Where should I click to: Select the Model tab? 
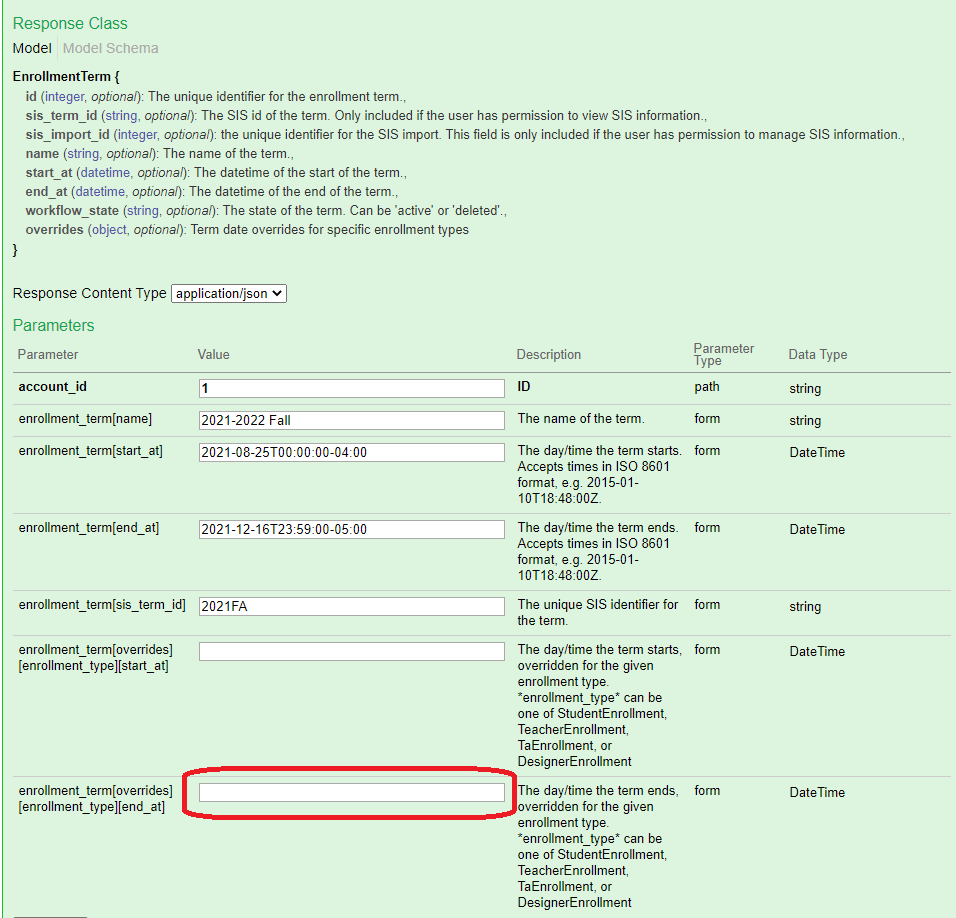click(31, 48)
